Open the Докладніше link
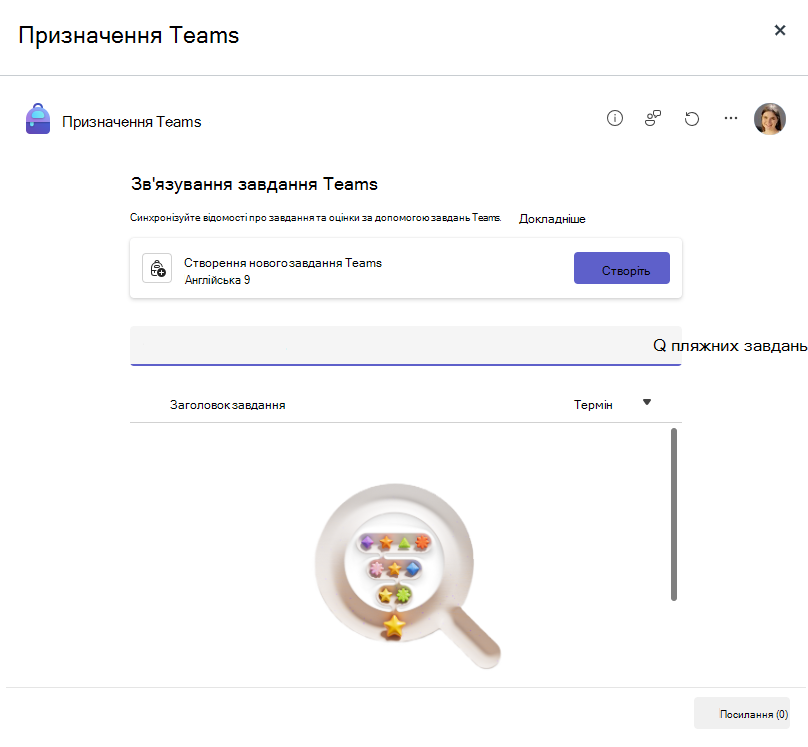The image size is (808, 747). click(552, 219)
